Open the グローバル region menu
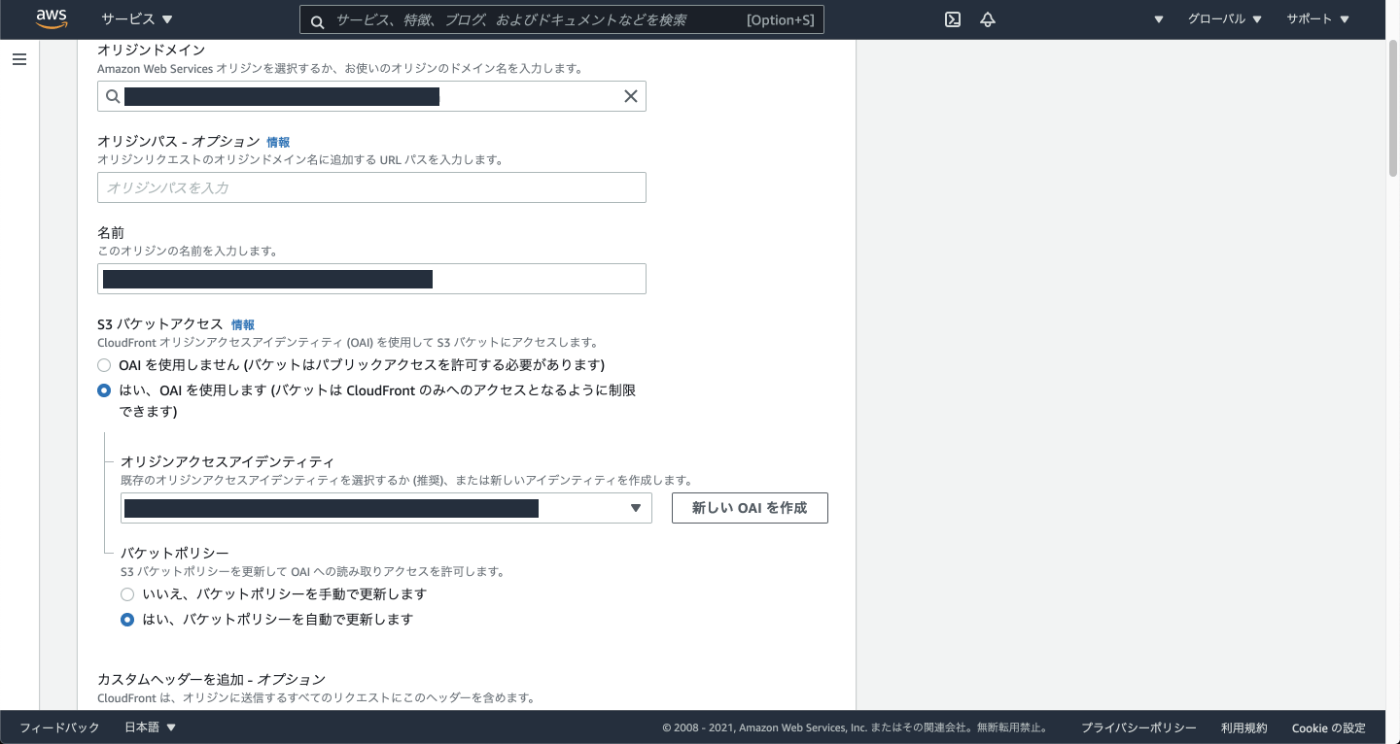1400x744 pixels. click(x=1225, y=19)
